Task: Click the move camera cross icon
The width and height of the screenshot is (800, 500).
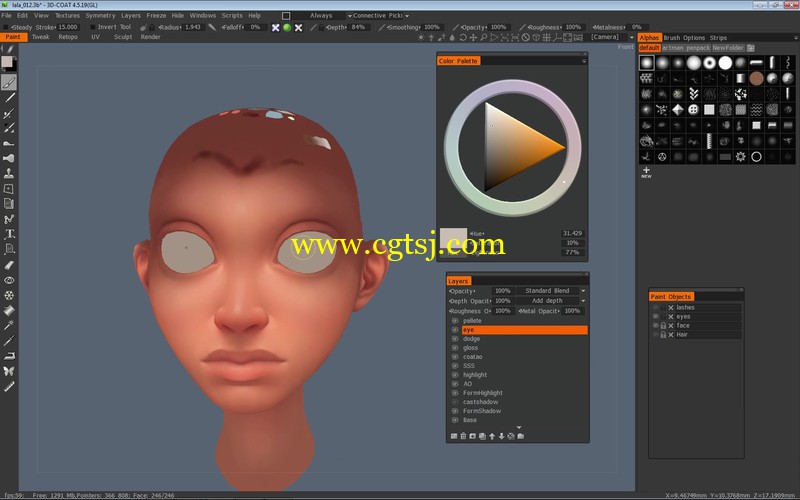Action: pyautogui.click(x=473, y=37)
